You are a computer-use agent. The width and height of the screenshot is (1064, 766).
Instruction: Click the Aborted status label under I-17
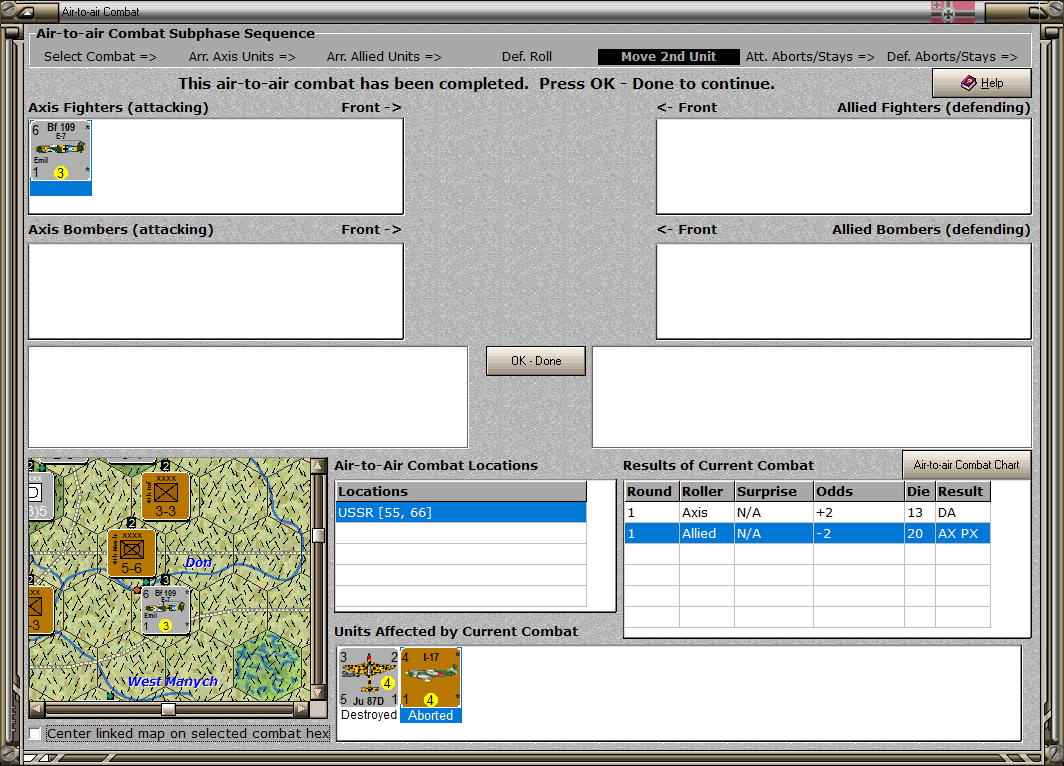tap(431, 716)
